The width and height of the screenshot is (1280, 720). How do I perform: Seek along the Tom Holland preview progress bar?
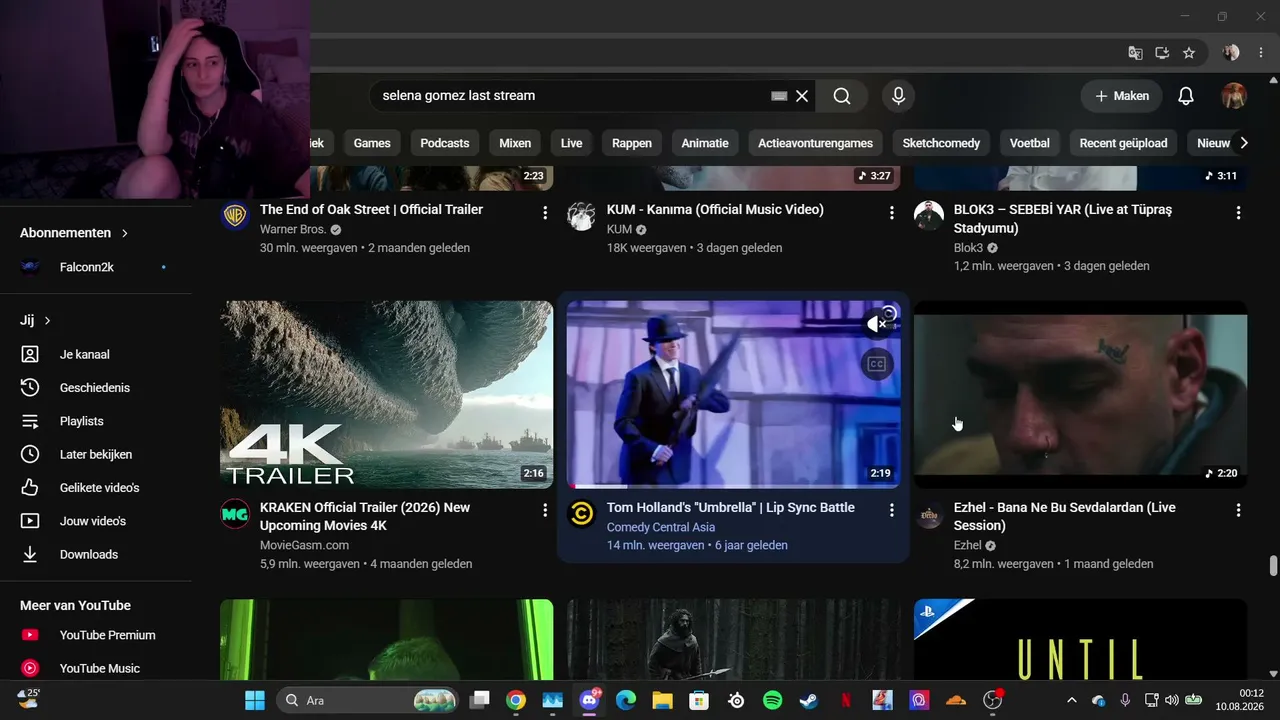733,486
